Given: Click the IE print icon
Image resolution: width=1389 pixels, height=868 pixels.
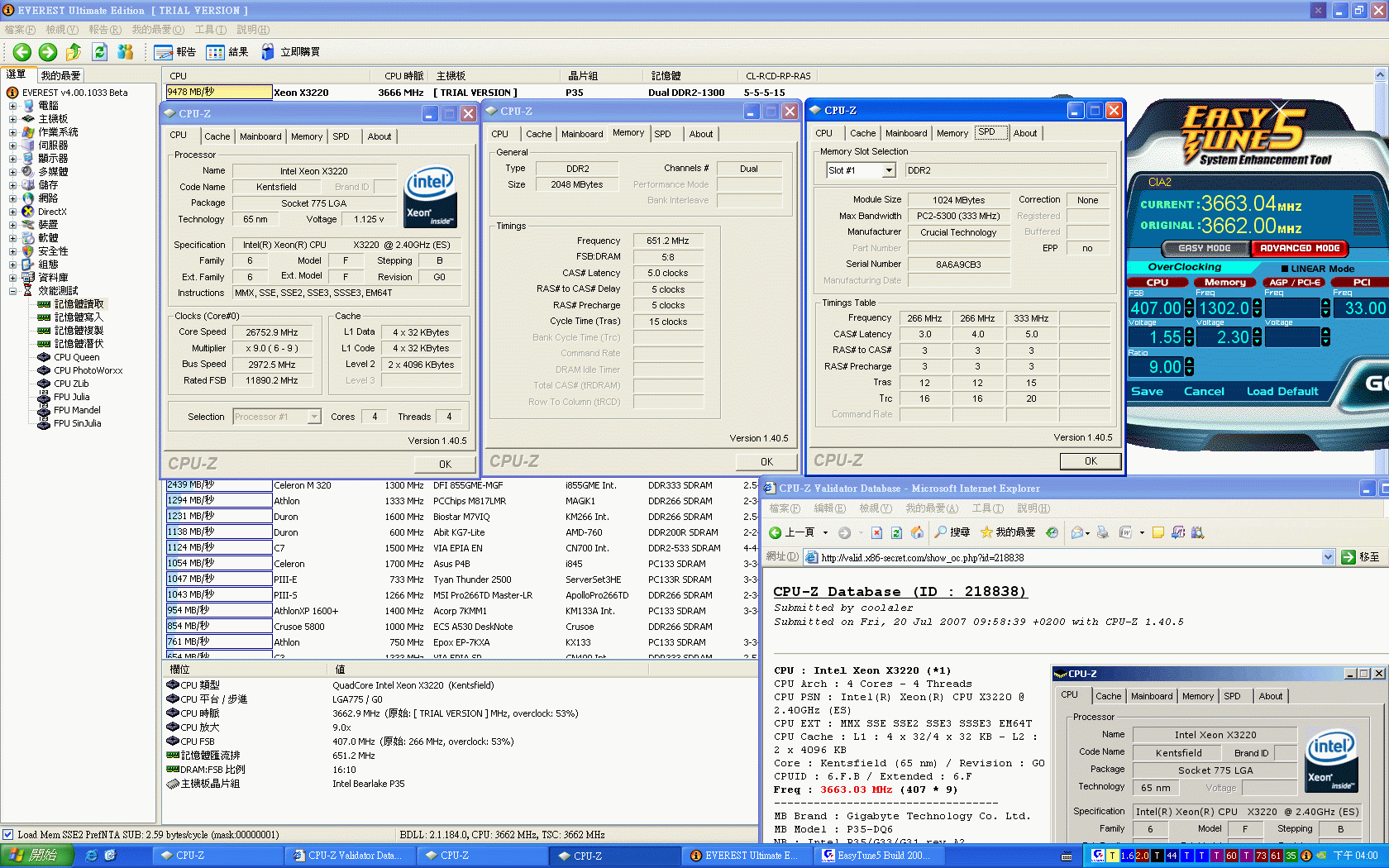Looking at the screenshot, I should click(1103, 532).
